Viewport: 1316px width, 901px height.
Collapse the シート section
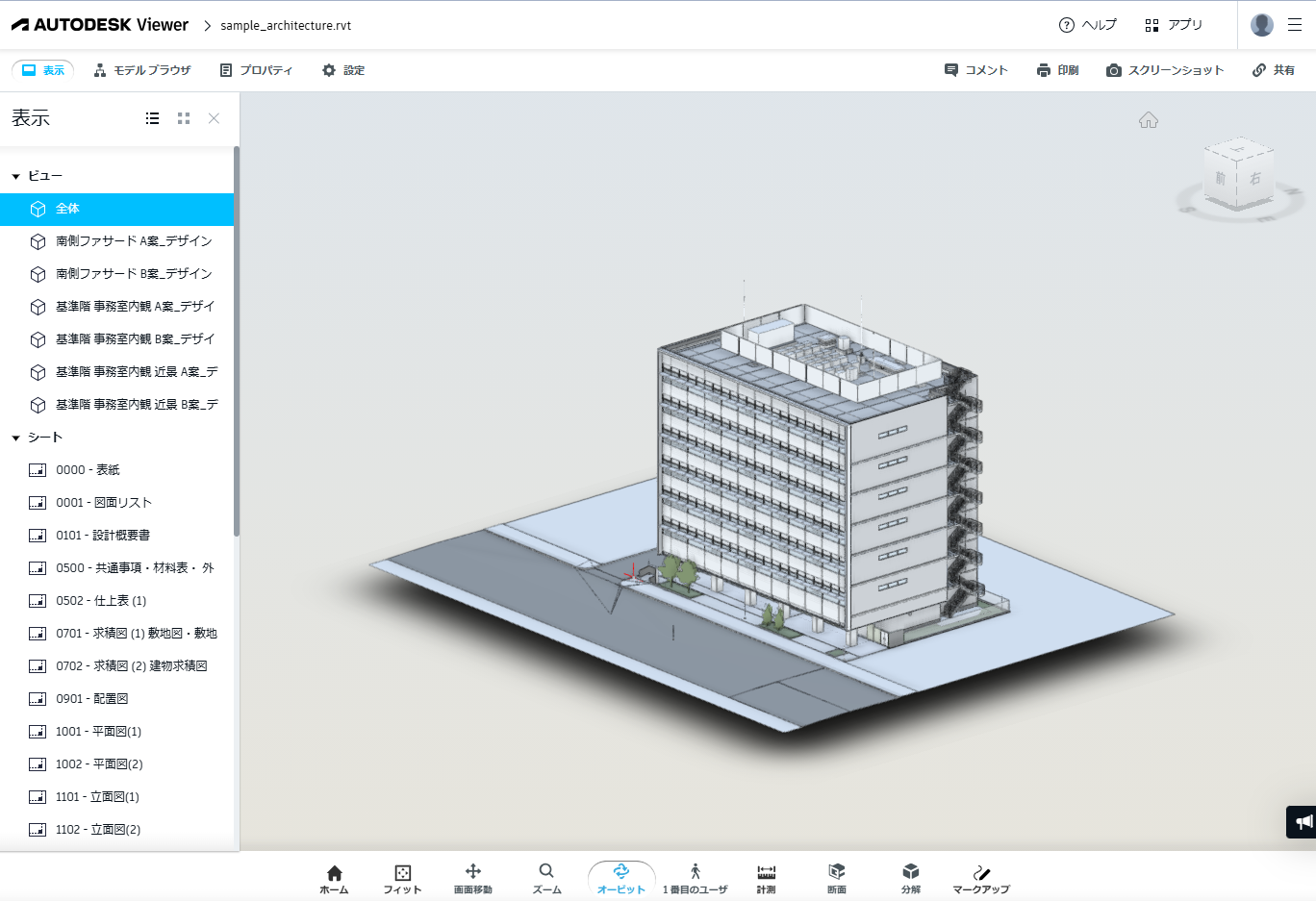click(16, 438)
